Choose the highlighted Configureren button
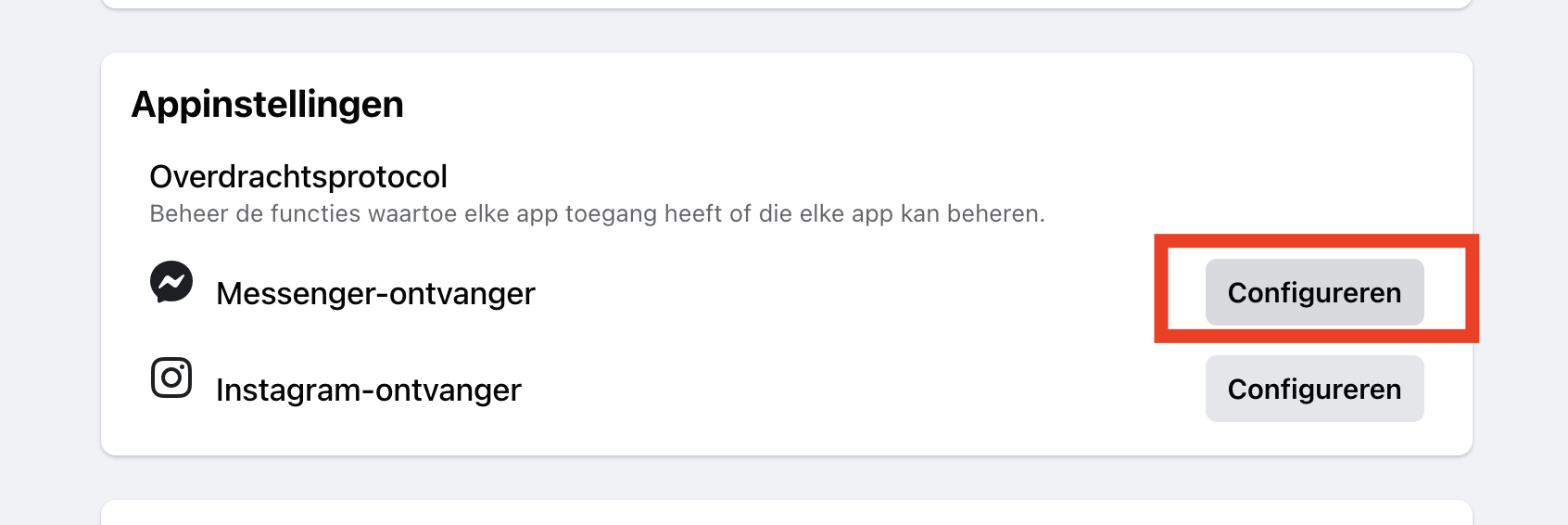 tap(1314, 292)
